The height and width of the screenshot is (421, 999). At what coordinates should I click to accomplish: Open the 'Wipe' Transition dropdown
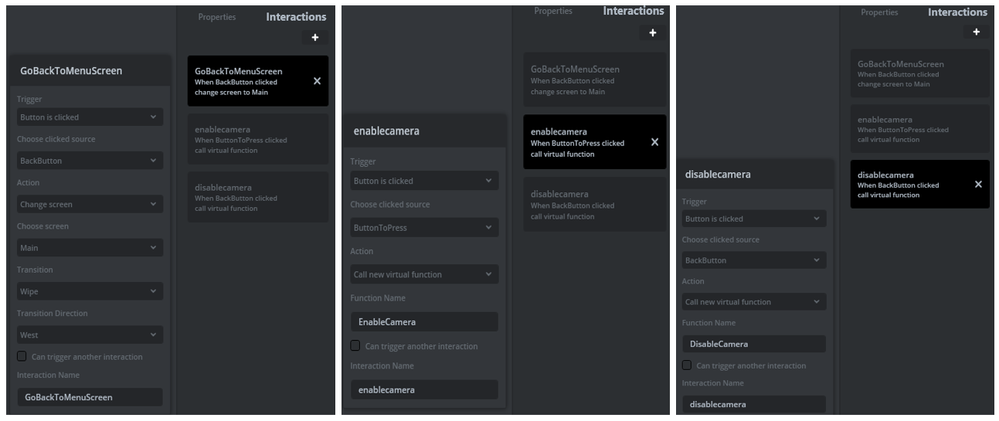click(90, 291)
